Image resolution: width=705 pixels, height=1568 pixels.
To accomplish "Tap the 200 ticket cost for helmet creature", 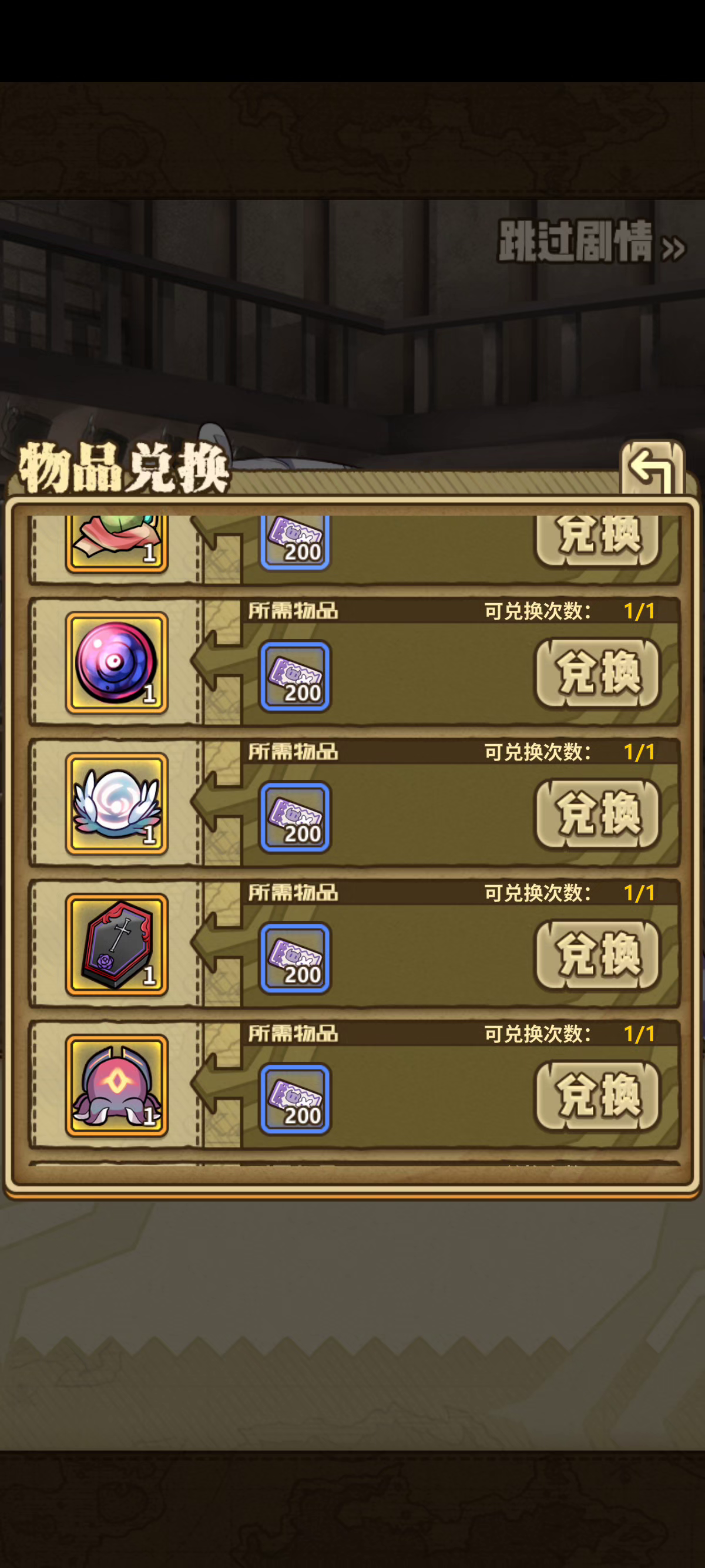I will [x=295, y=1099].
